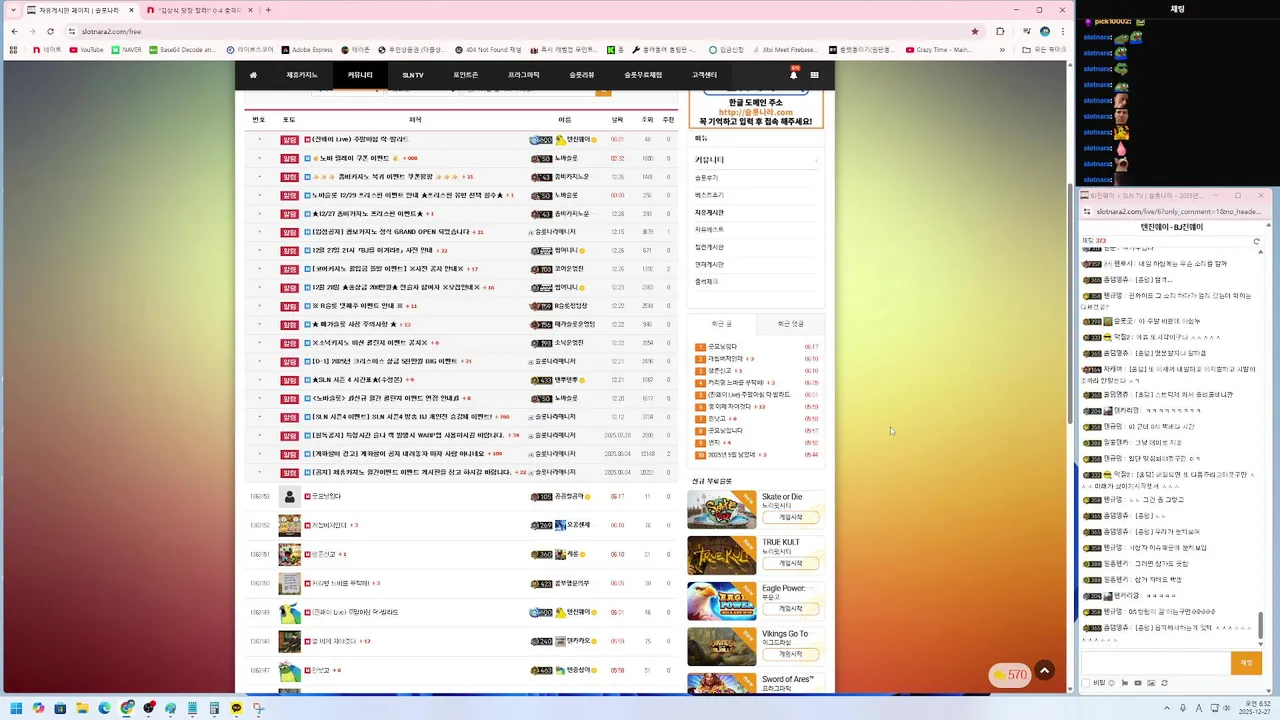Open the Windows Start menu
Image resolution: width=1280 pixels, height=720 pixels.
coord(16,708)
